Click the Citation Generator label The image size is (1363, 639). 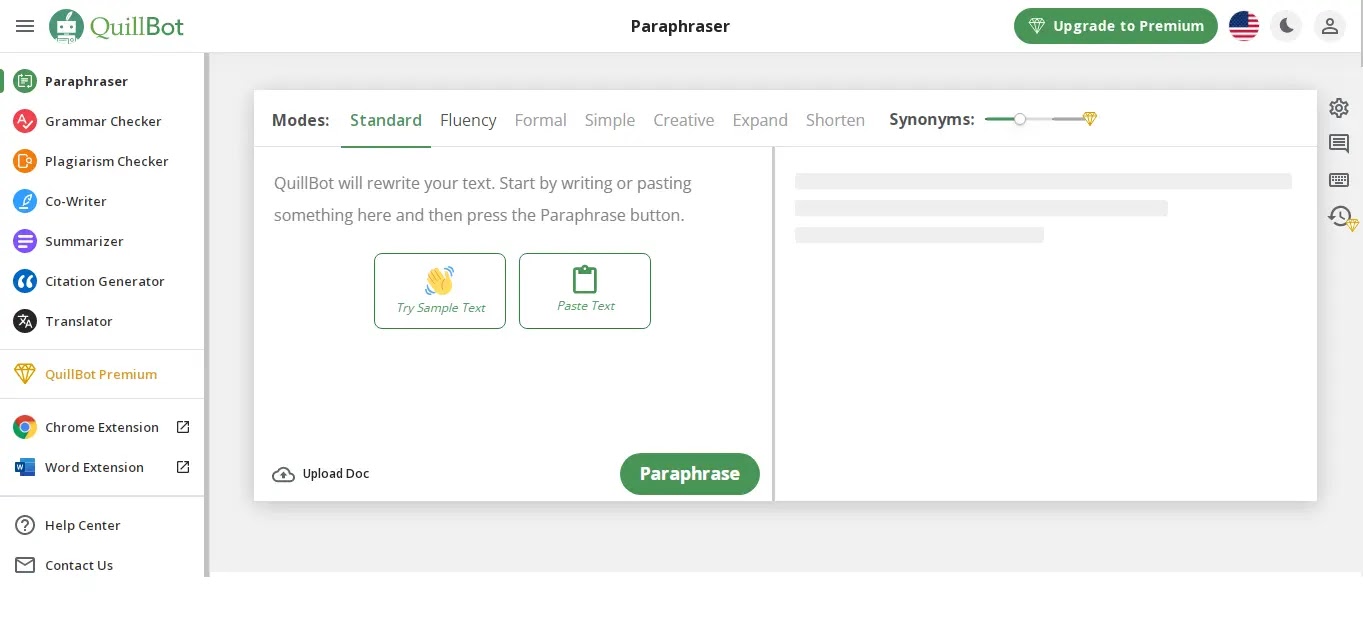pos(105,281)
